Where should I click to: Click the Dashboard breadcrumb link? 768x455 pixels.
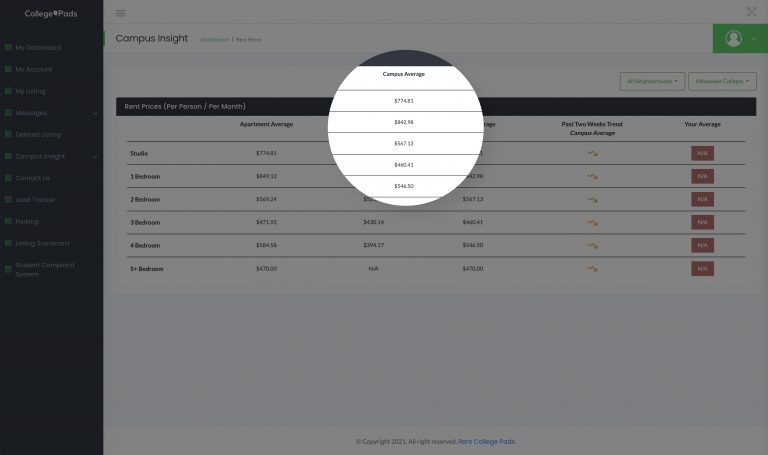pos(214,40)
